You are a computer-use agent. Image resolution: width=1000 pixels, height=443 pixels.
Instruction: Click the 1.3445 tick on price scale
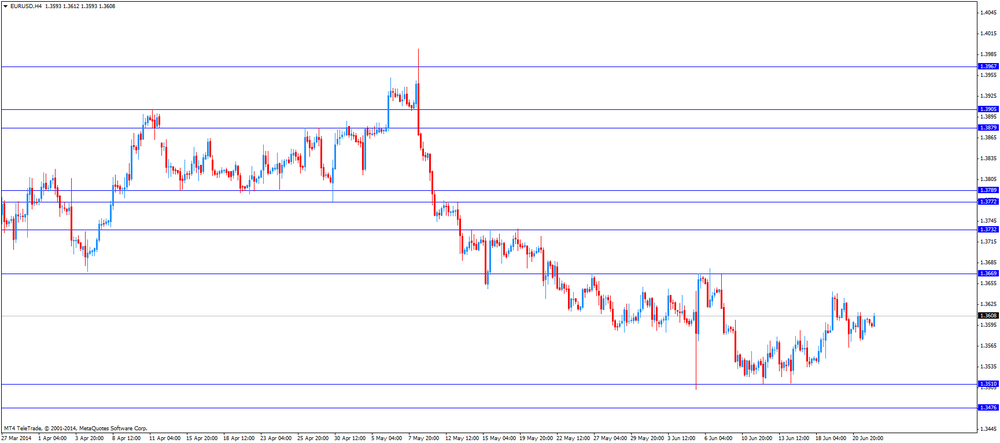[x=989, y=429]
